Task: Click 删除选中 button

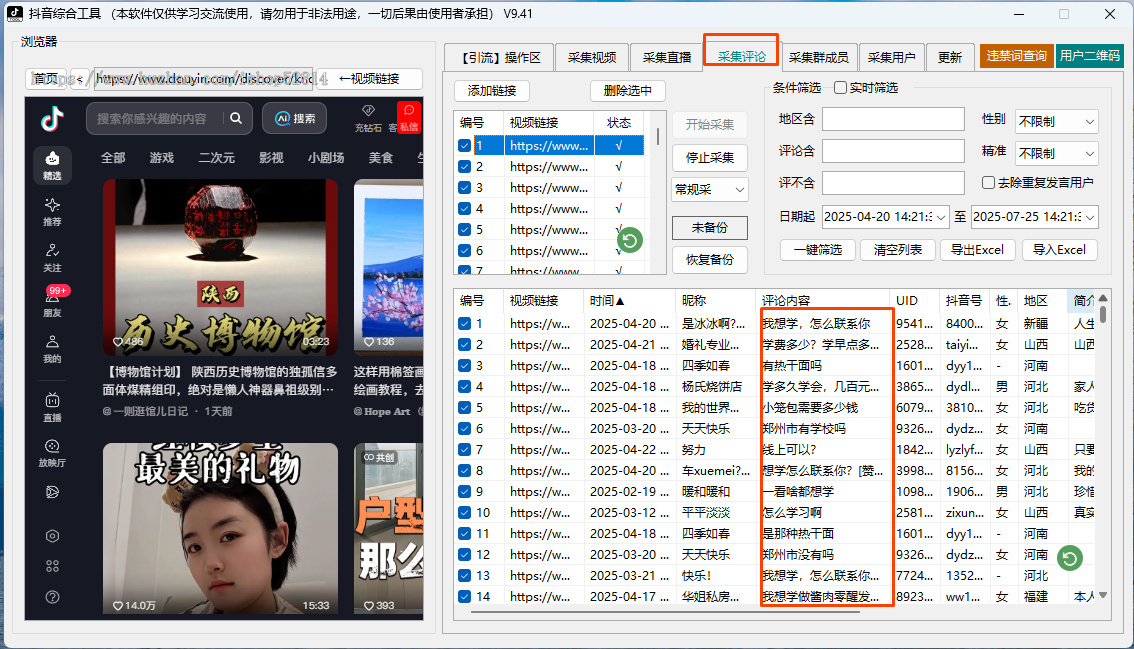Action: point(628,90)
